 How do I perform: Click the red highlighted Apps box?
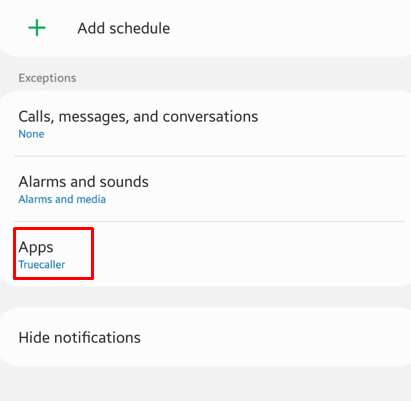coord(53,254)
